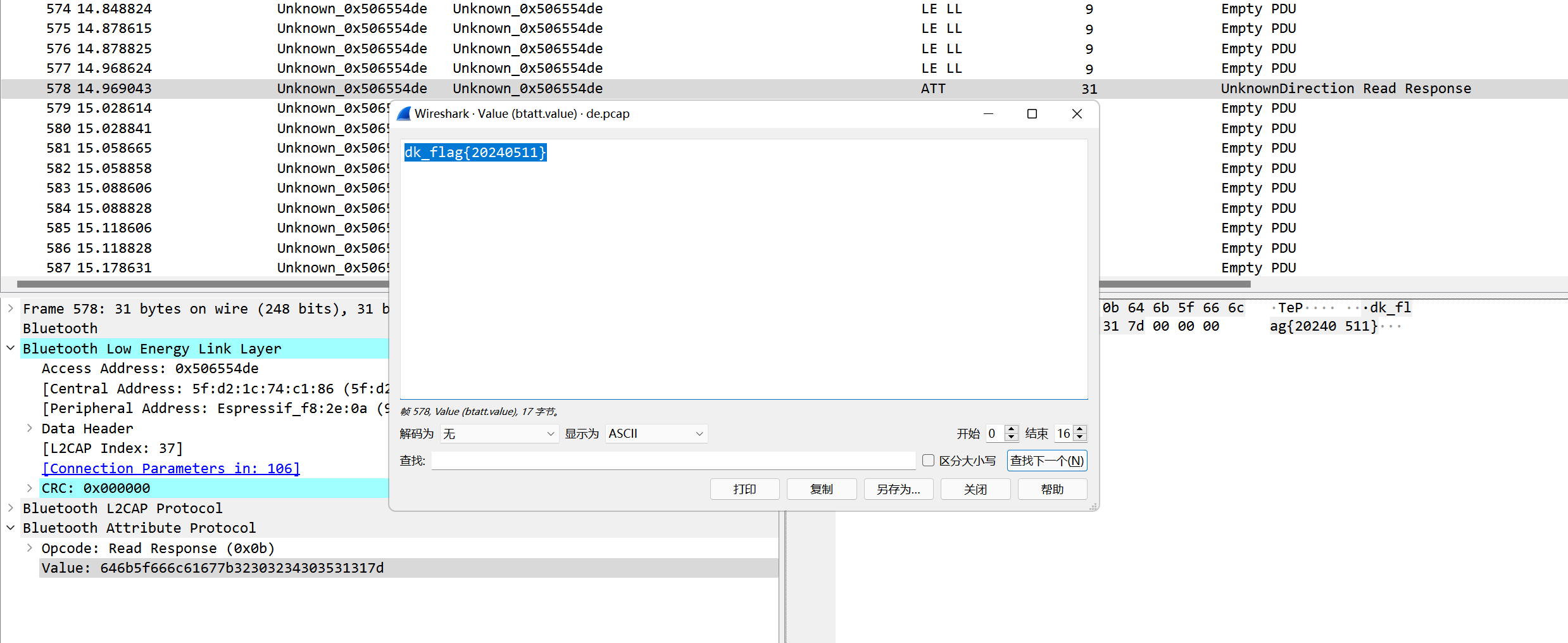The height and width of the screenshot is (643, 1568).
Task: Expand the Data Header node
Action: coord(30,428)
